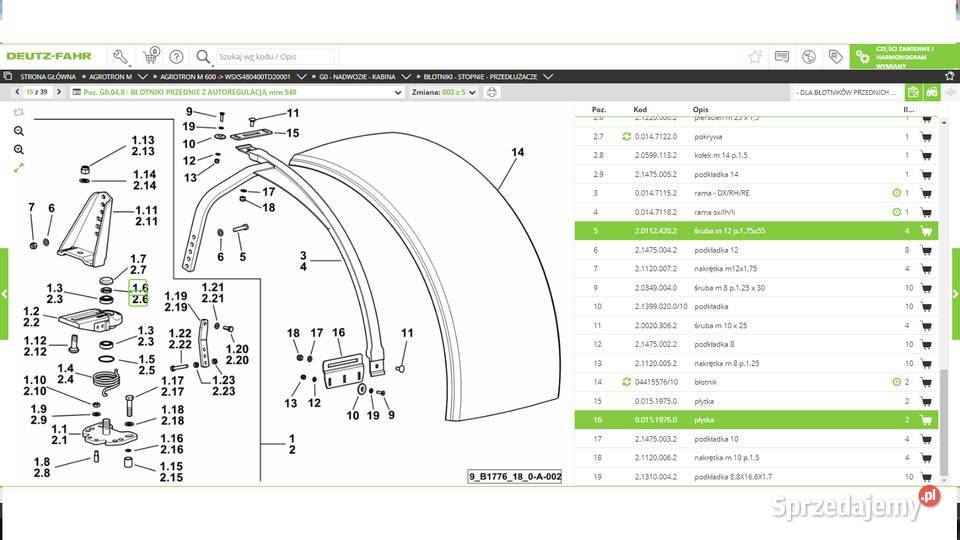Expand BŁOTNIKI - STOPNIE - PRZEDŁUŻACZE dropdown
The height and width of the screenshot is (540, 960).
click(548, 77)
